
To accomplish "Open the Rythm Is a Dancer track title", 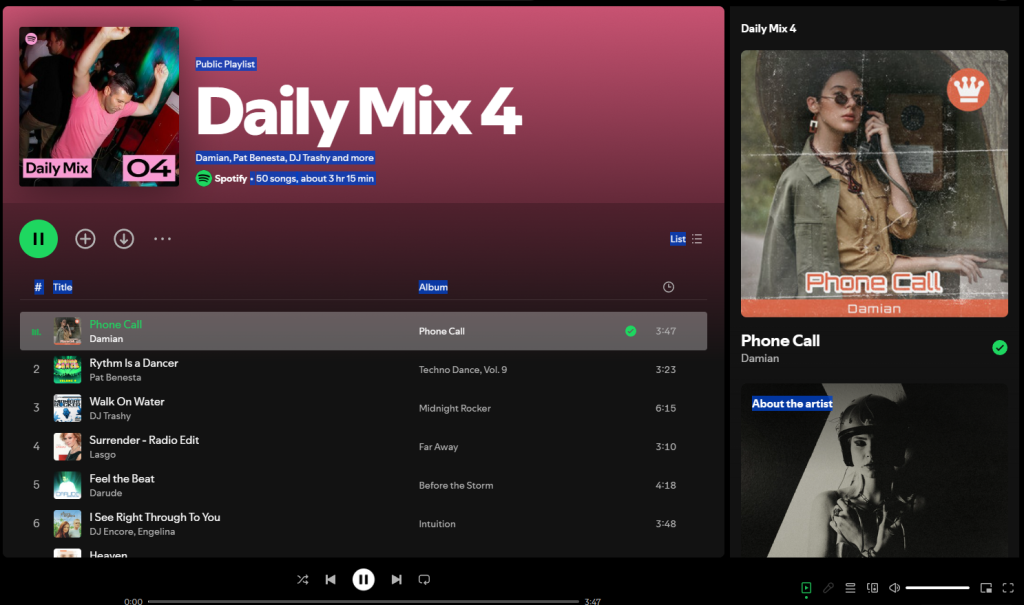I will [134, 363].
